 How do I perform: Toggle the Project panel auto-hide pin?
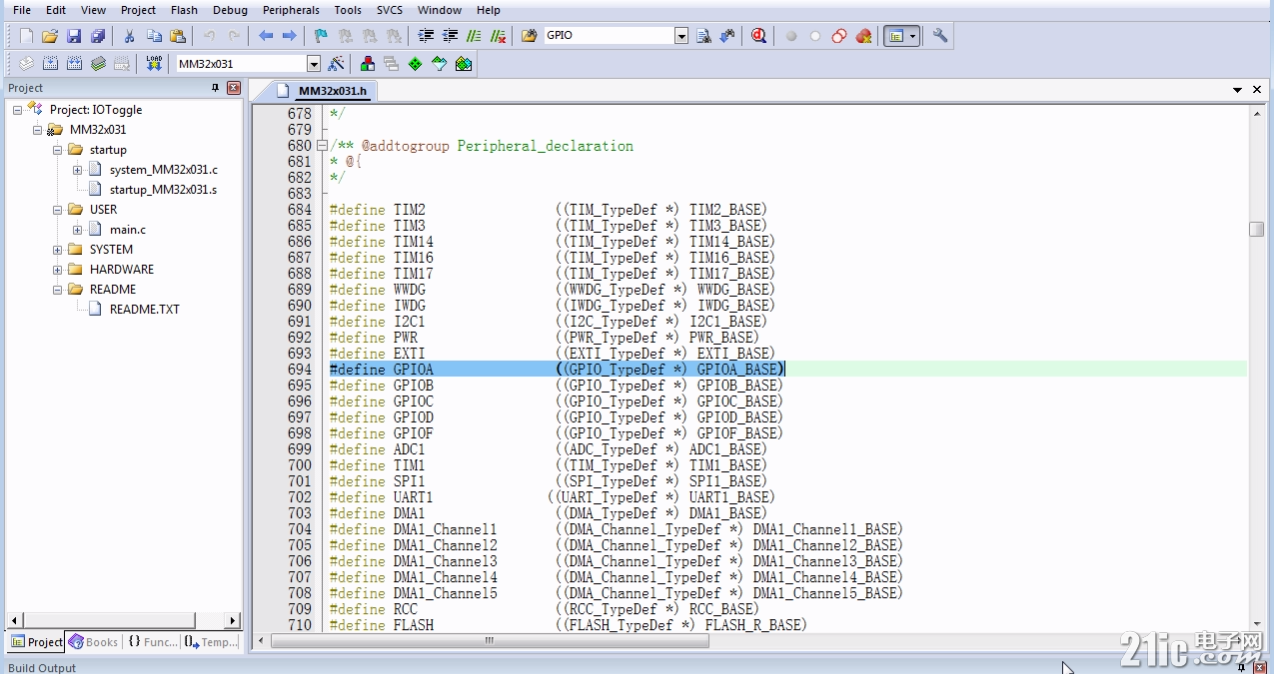coord(215,88)
